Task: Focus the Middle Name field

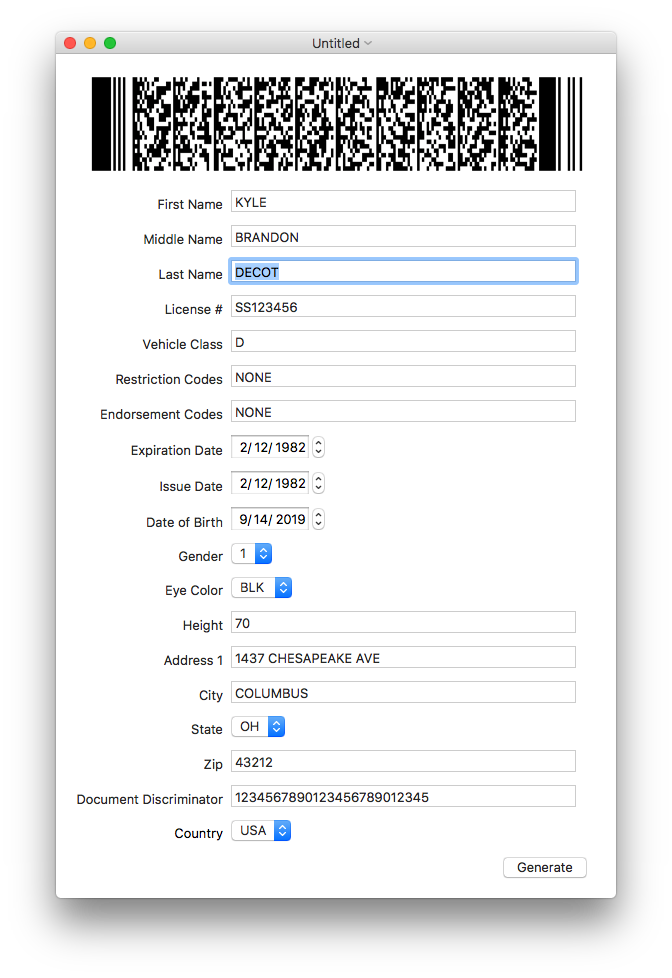Action: (x=403, y=237)
